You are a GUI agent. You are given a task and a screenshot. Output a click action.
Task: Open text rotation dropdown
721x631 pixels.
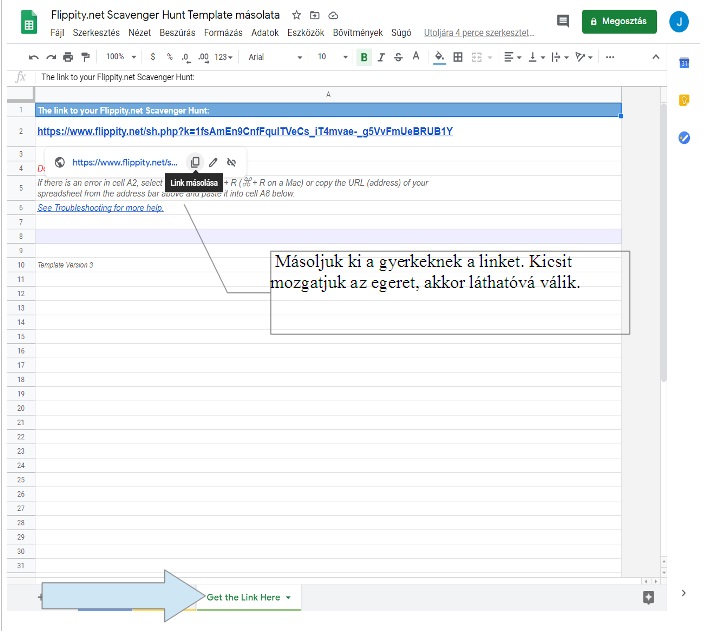584,57
